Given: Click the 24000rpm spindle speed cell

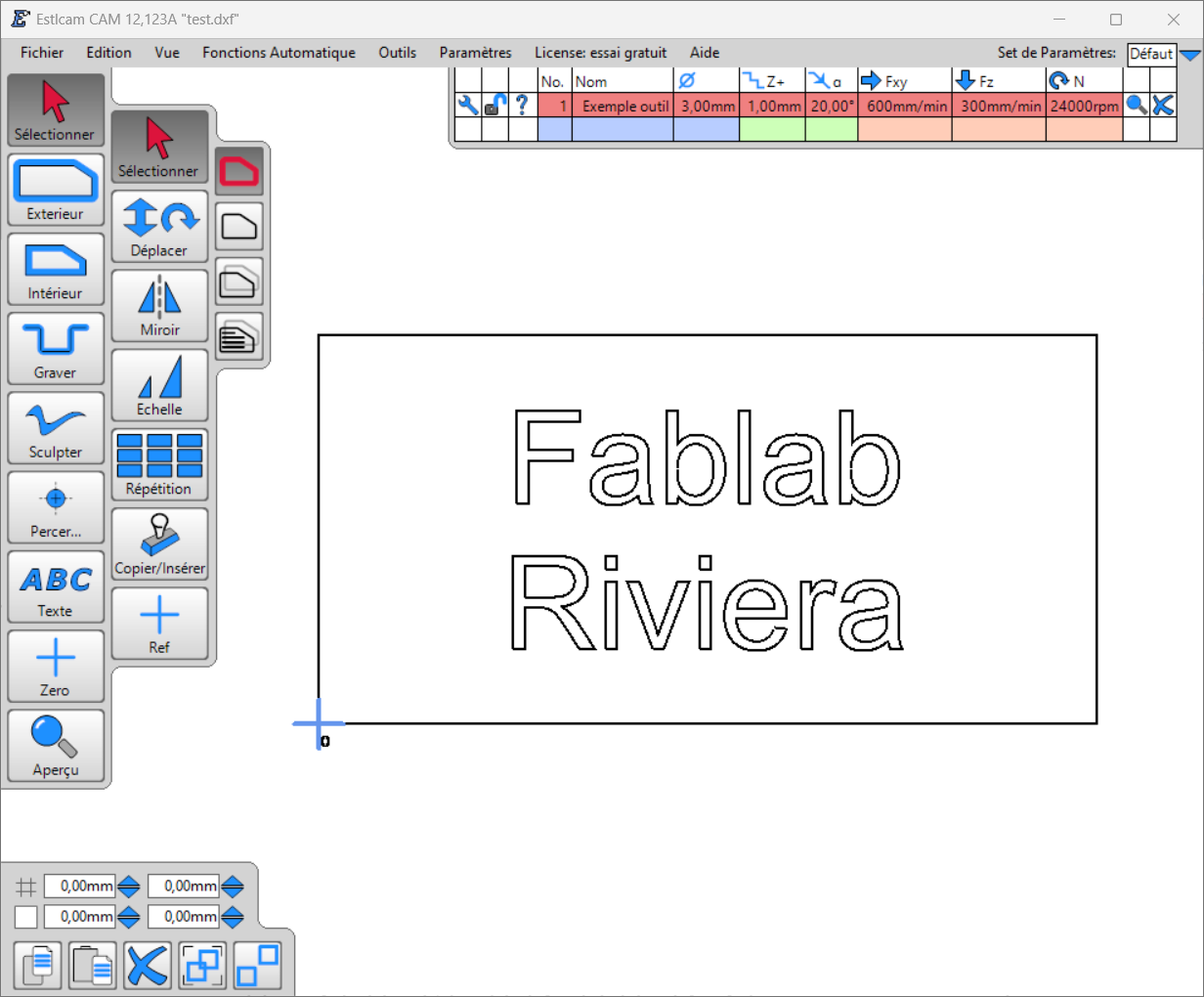Looking at the screenshot, I should (x=1085, y=106).
